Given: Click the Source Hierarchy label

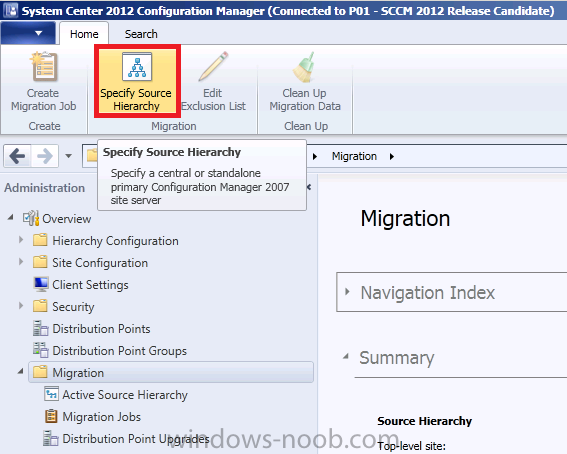Looking at the screenshot, I should 425,421.
